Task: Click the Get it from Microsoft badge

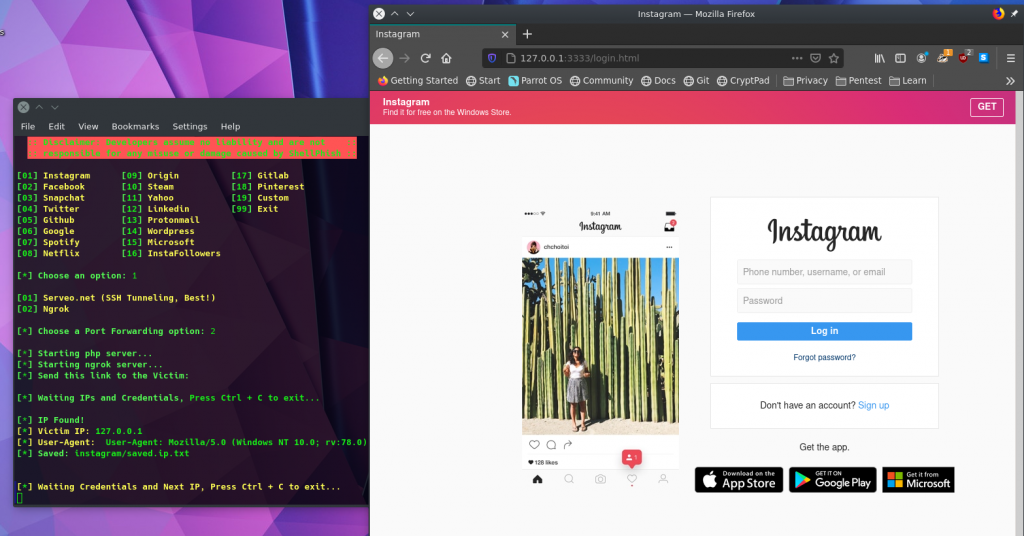Action: [918, 480]
